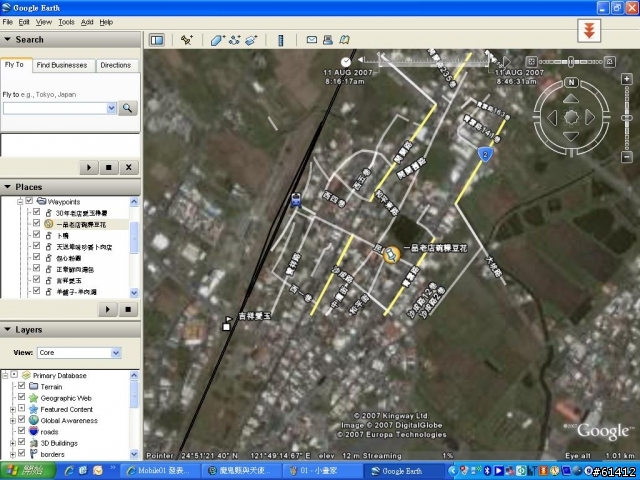
Task: Open the File menu
Action: coord(7,22)
